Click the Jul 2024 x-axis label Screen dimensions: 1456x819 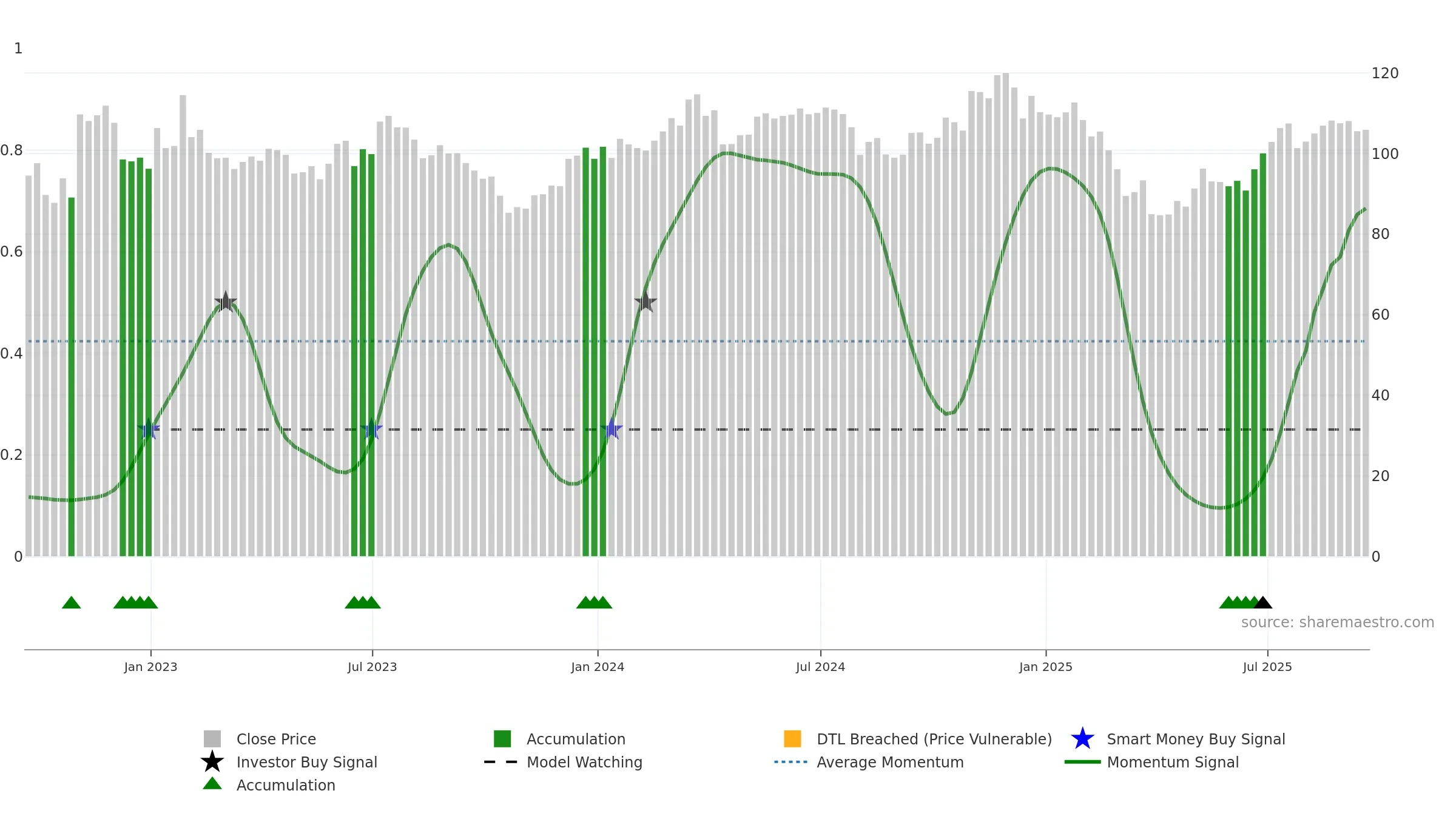pos(820,667)
